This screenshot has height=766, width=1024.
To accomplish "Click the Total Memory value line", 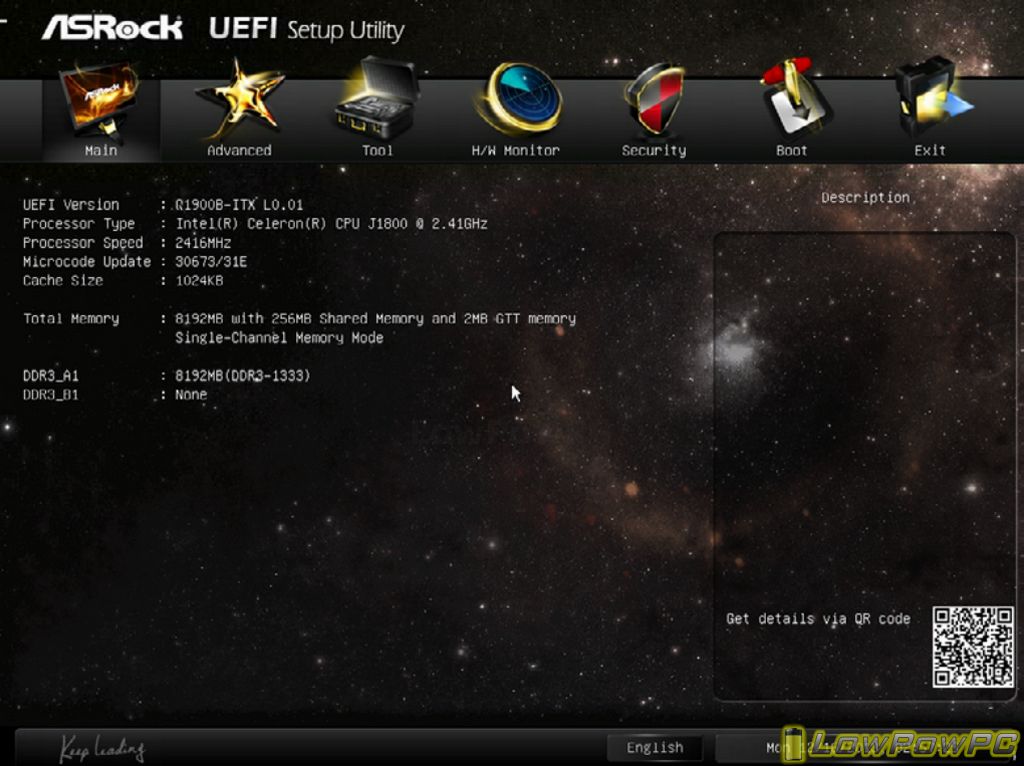I will coord(375,319).
